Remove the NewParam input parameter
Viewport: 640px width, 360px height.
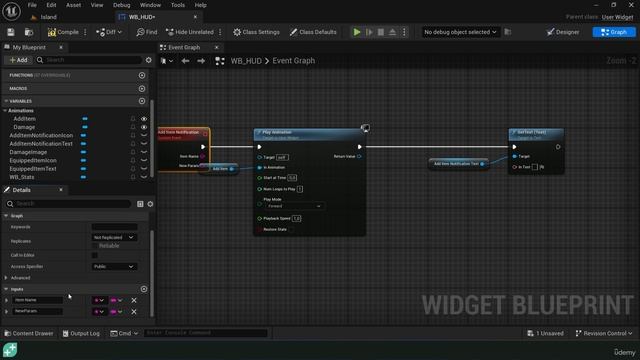coord(134,312)
